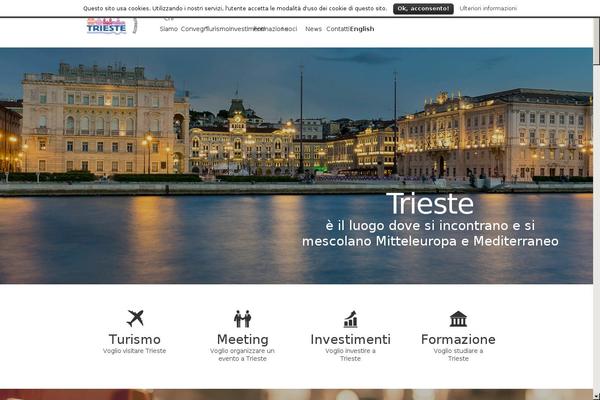Open the 'Meeting' heading link
Image resolution: width=600 pixels, height=400 pixels.
pyautogui.click(x=243, y=340)
